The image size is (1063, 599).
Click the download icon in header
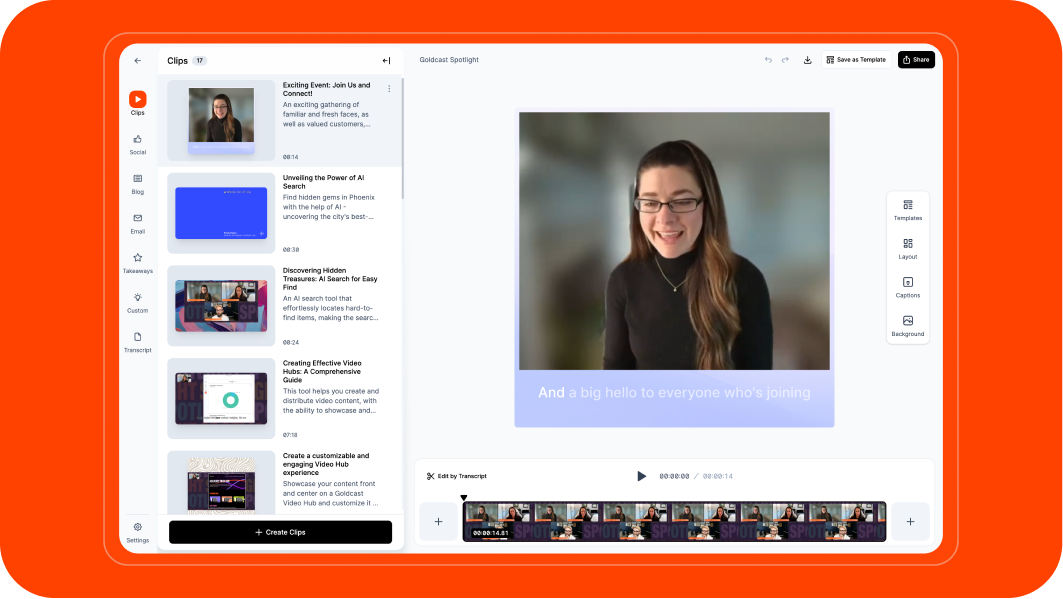click(x=807, y=60)
